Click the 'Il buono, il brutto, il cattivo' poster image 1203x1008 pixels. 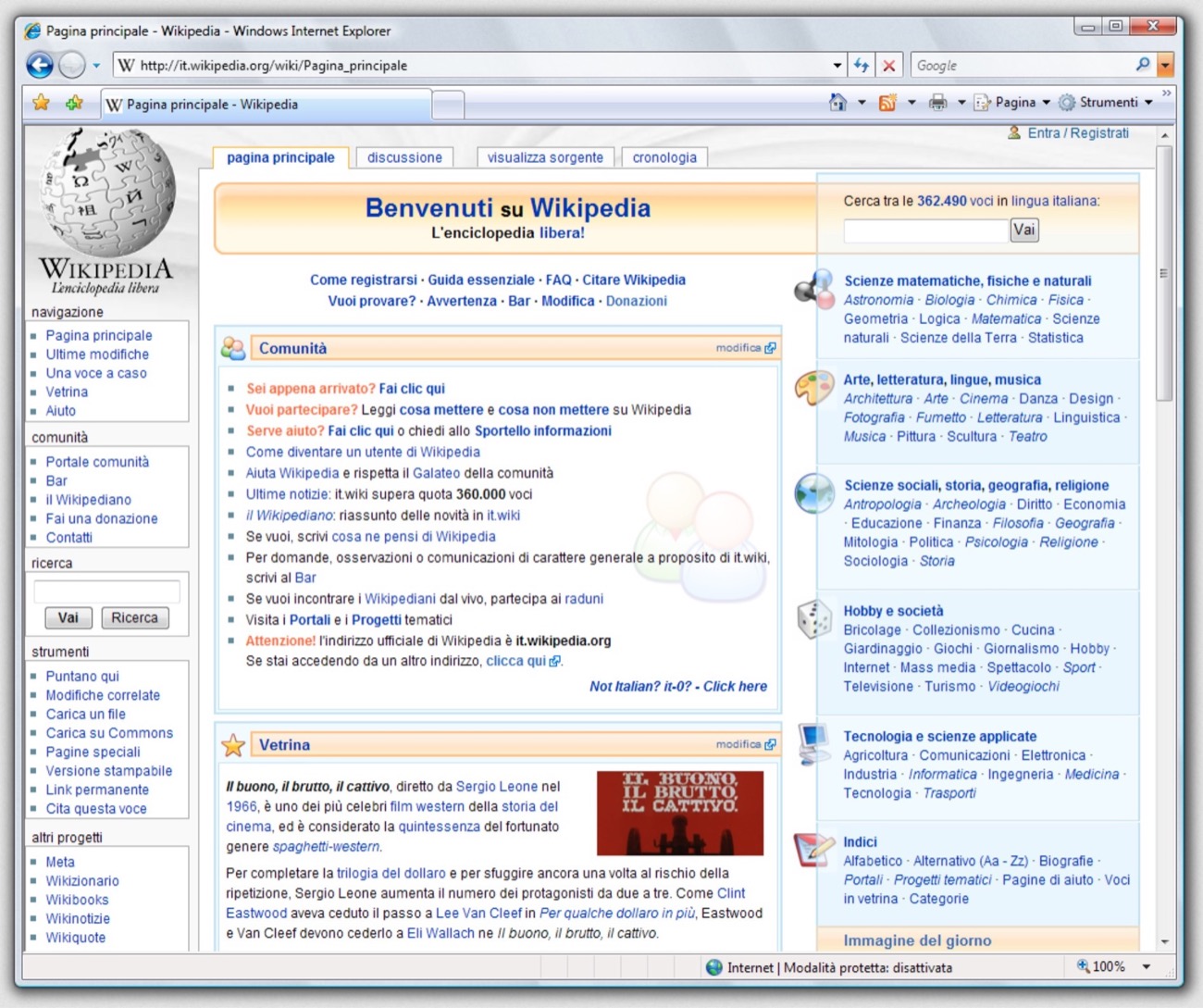click(680, 813)
